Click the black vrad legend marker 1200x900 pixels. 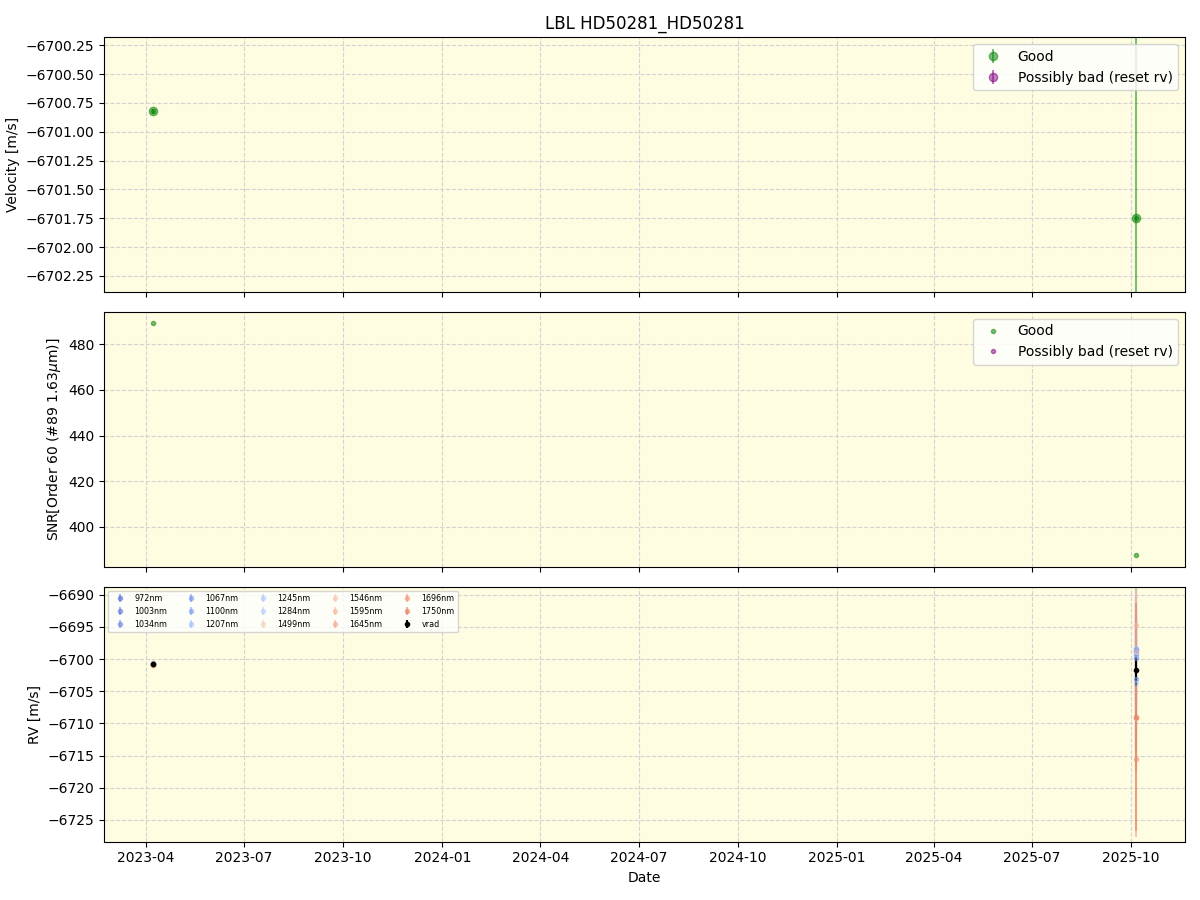(407, 624)
